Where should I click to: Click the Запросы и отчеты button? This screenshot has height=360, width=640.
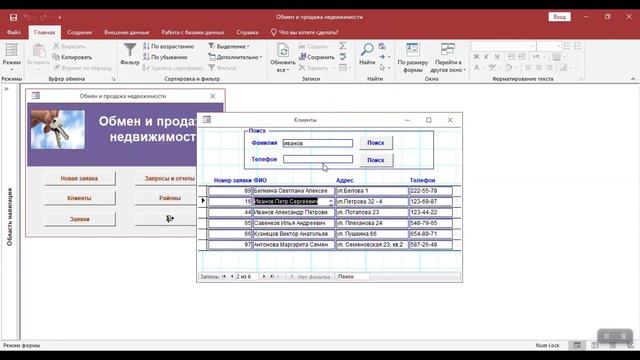(166, 178)
